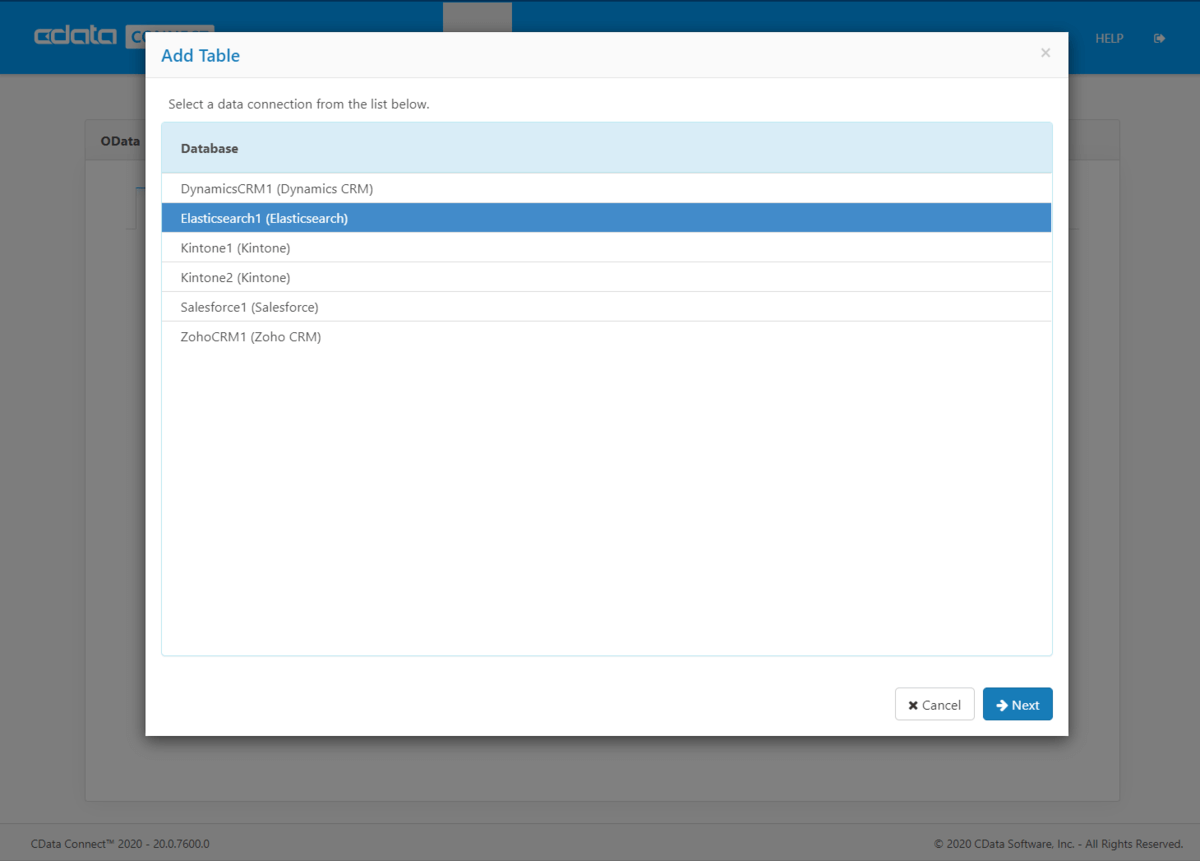This screenshot has height=861, width=1200.
Task: Click the logout icon in header
Action: pyautogui.click(x=1159, y=38)
